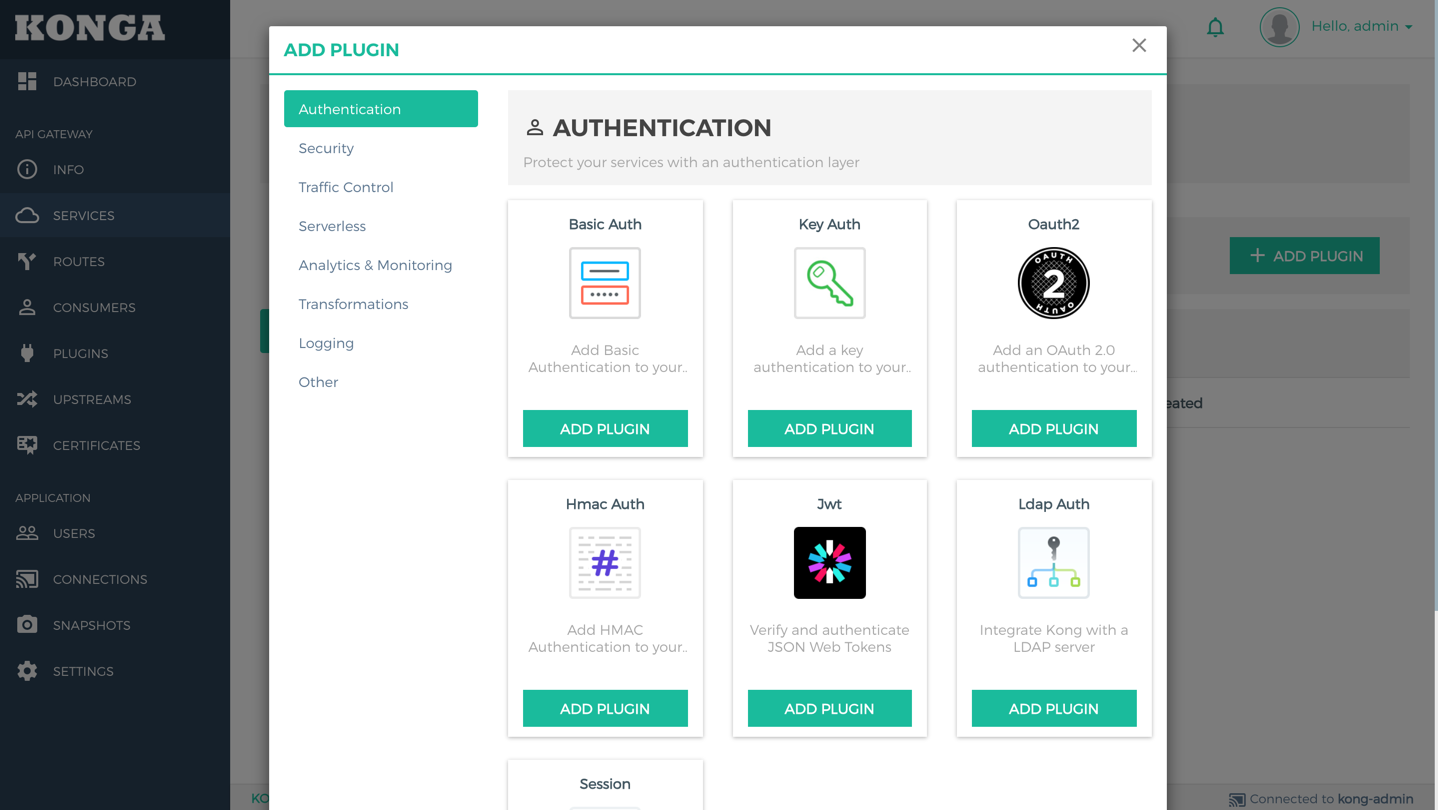This screenshot has height=810, width=1438.
Task: Add the Oauth2 plugin
Action: (1054, 429)
